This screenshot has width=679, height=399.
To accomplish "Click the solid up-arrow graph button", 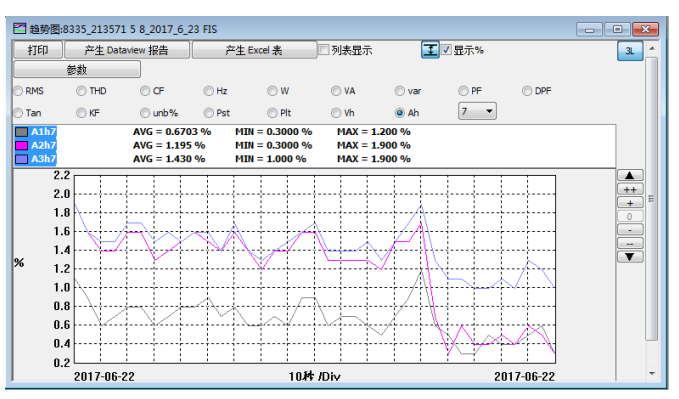I will tap(630, 175).
